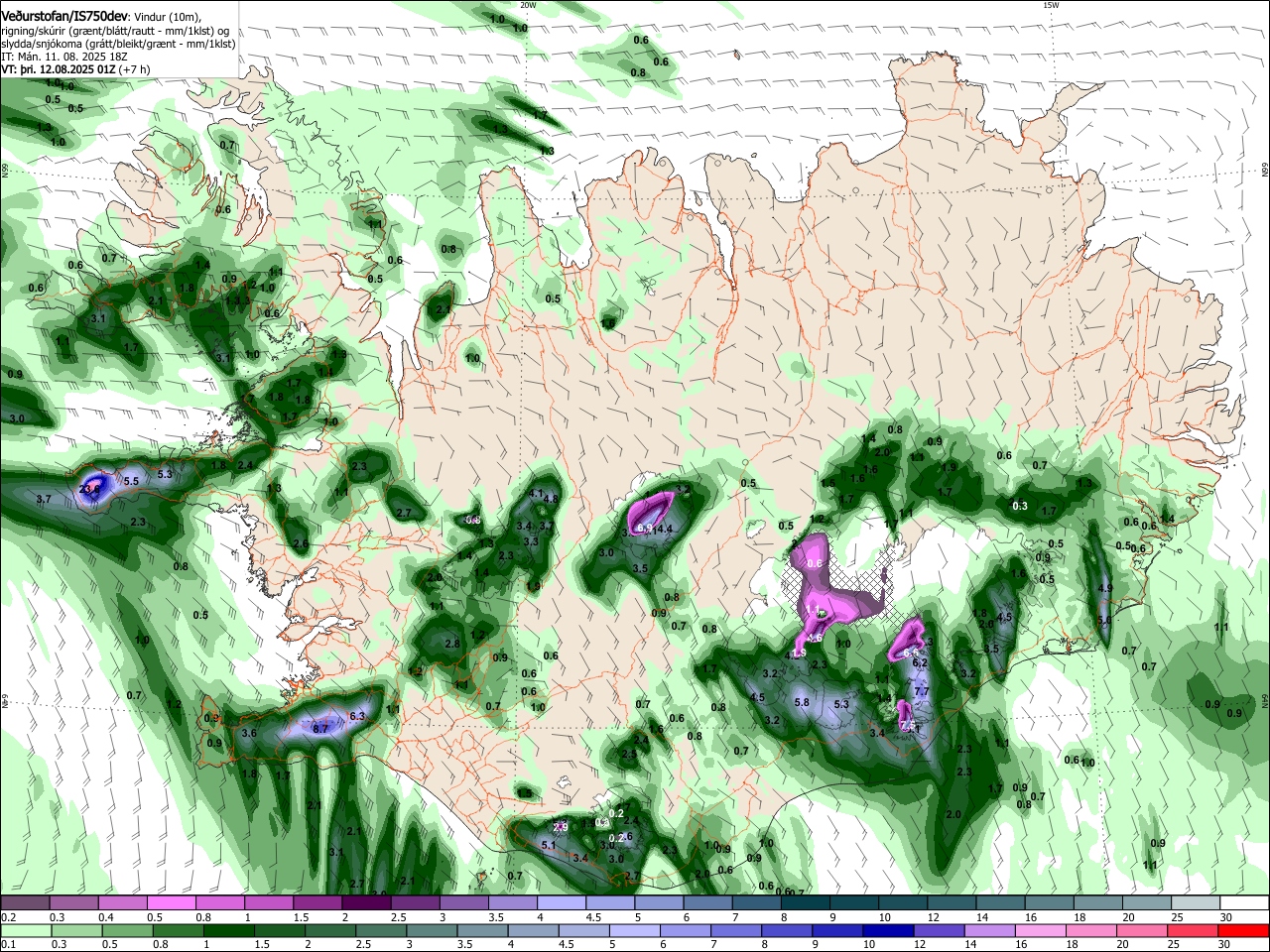Screen dimensions: 1270x952
Task: Click the 7.7 precipitation value on map
Action: [x=921, y=691]
